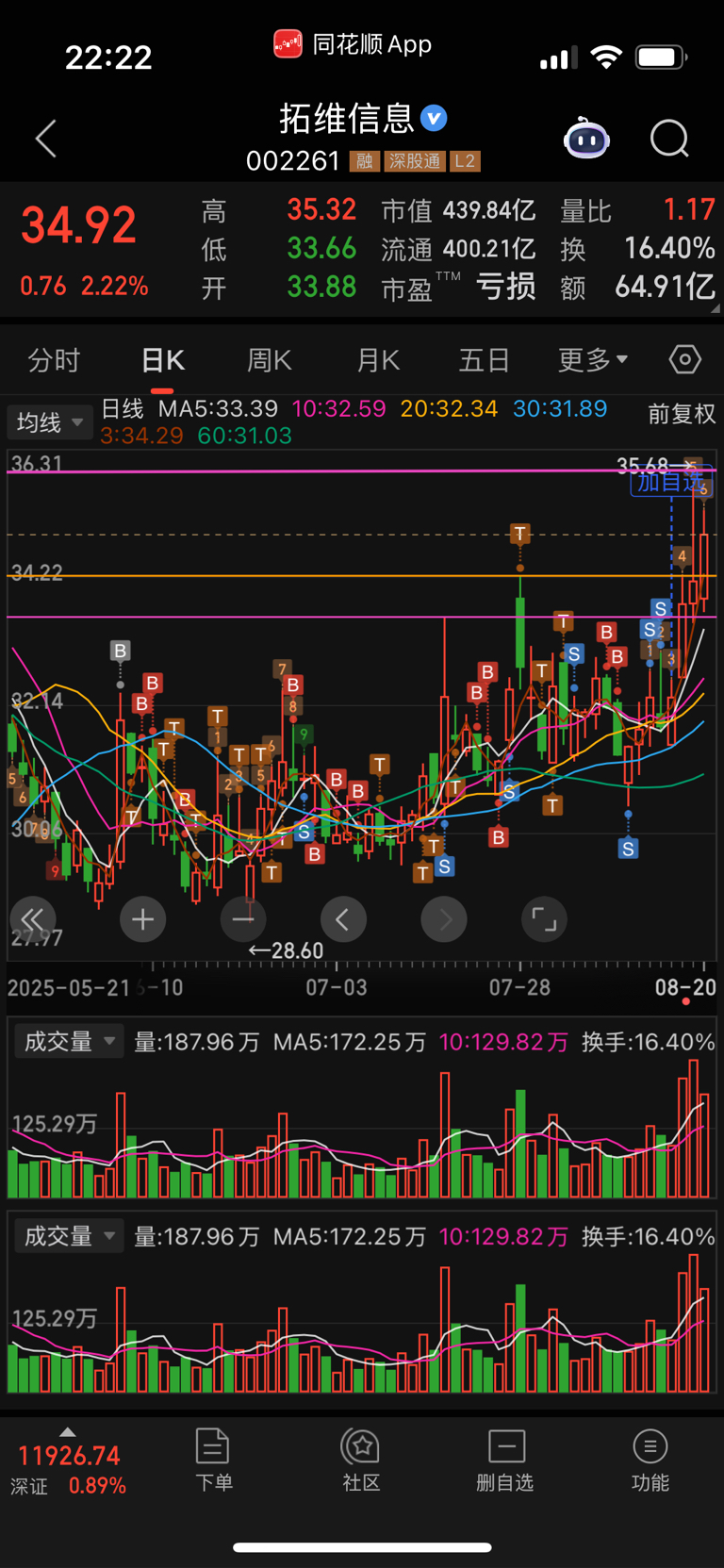
Task: Tap the L2 level tag
Action: click(465, 161)
